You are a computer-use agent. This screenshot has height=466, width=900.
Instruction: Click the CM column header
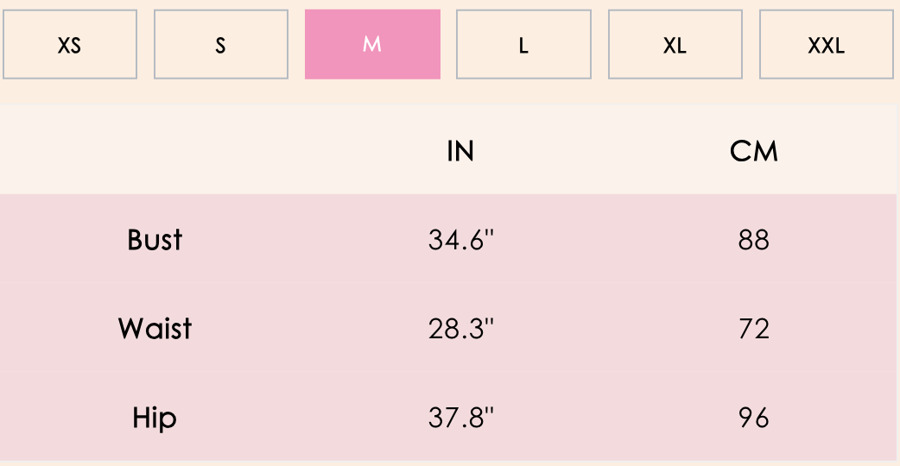pos(754,151)
